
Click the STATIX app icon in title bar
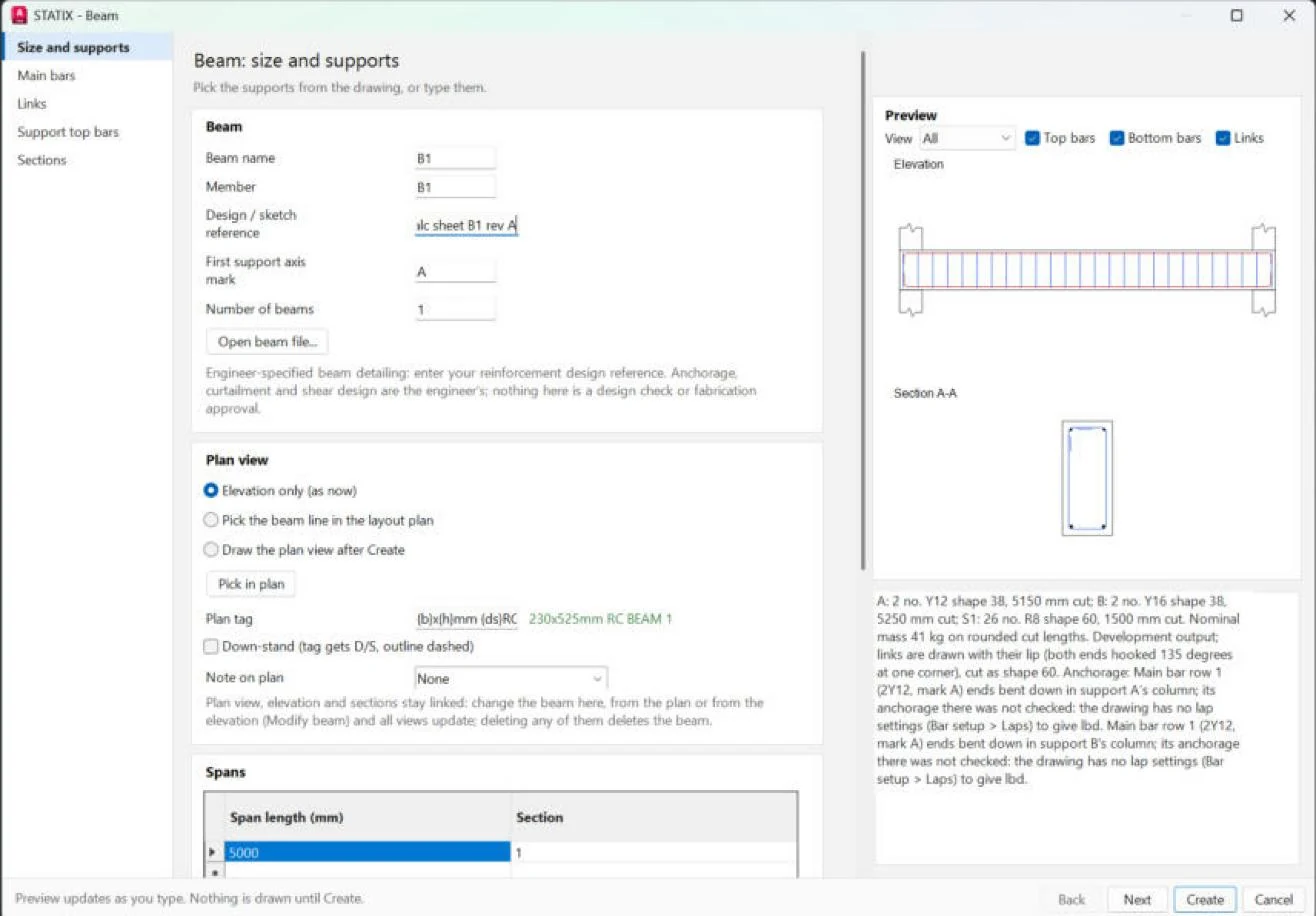coord(18,15)
